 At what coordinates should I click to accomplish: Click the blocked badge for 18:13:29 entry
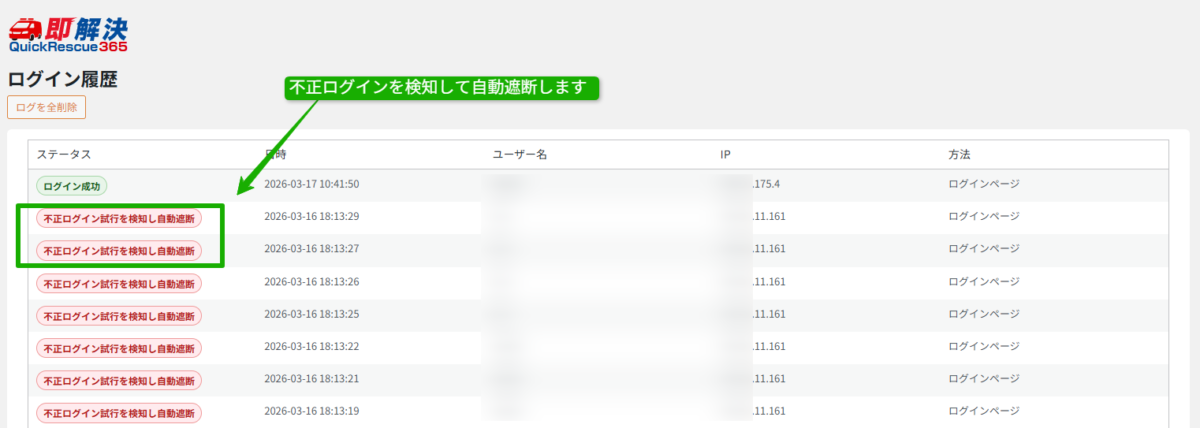[x=119, y=218]
